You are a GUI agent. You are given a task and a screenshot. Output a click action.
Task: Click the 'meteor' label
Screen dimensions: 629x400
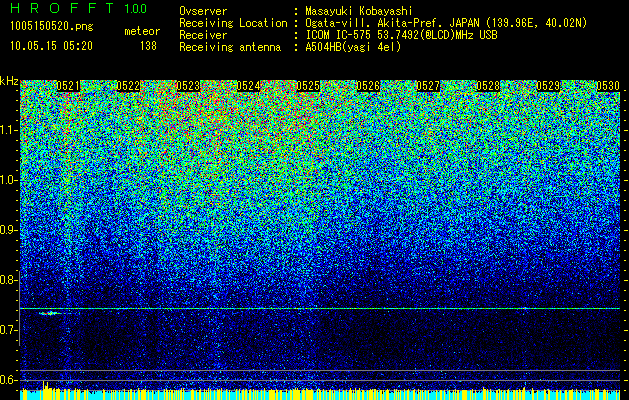(x=142, y=31)
